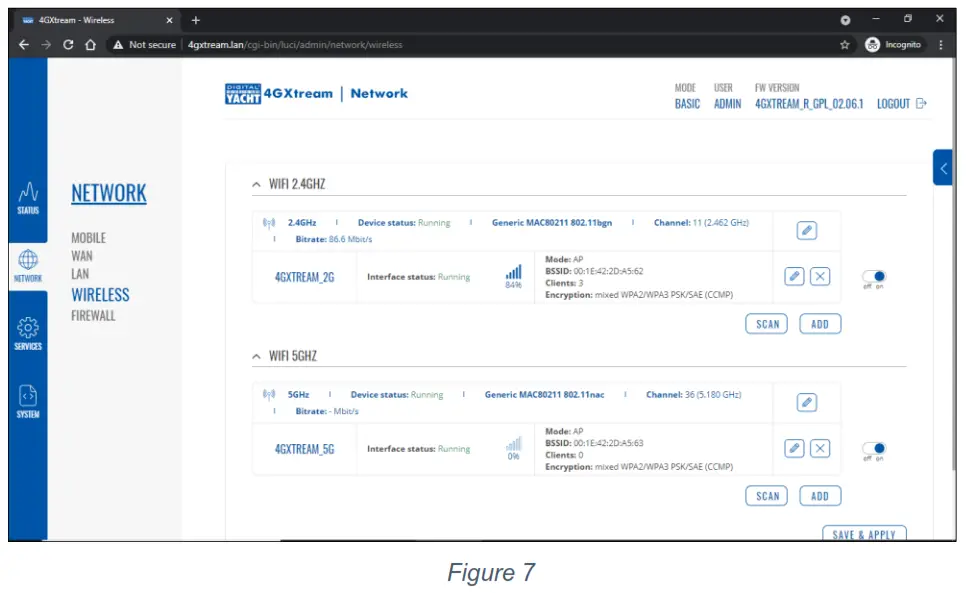Click Bitrate 86.6 Mbit/s value
This screenshot has height=593, width=970.
(351, 239)
